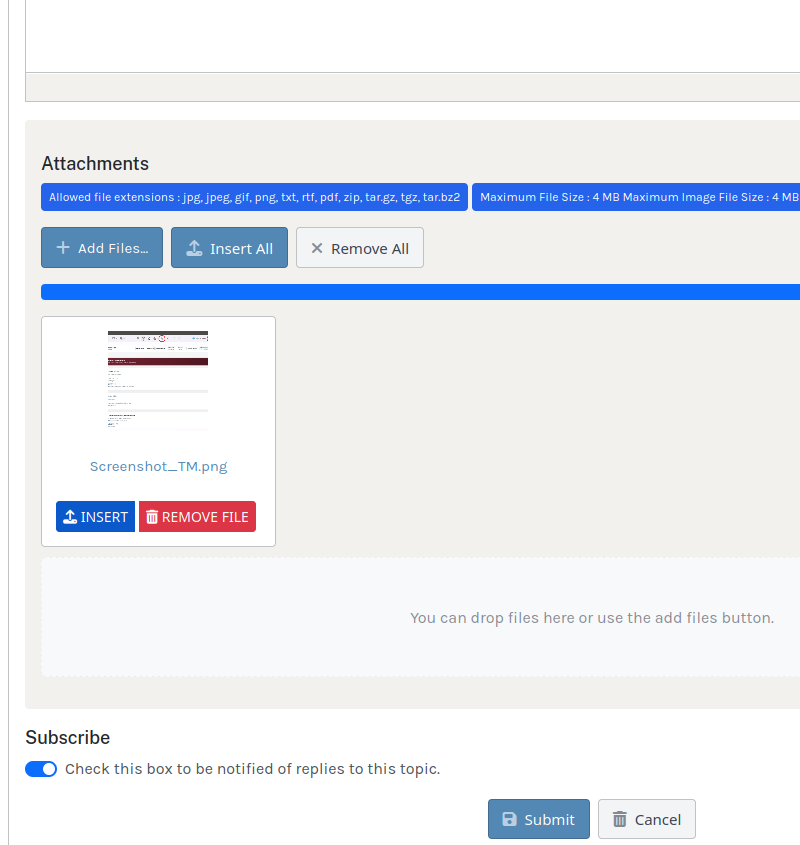Click the Subscribe heading

[67, 737]
